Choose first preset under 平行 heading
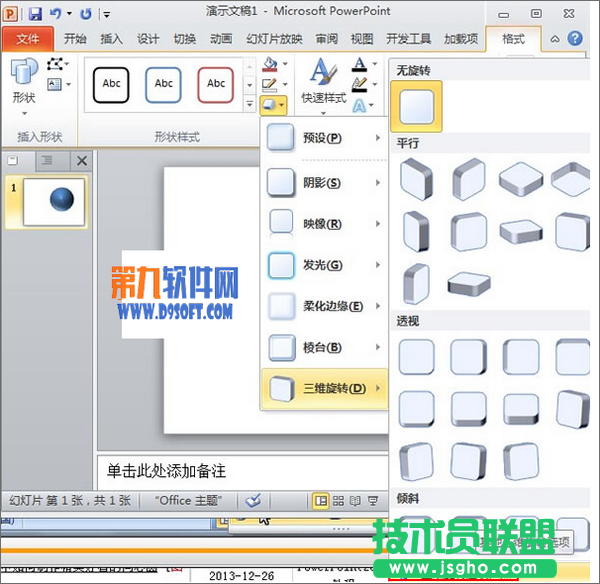 (416, 179)
